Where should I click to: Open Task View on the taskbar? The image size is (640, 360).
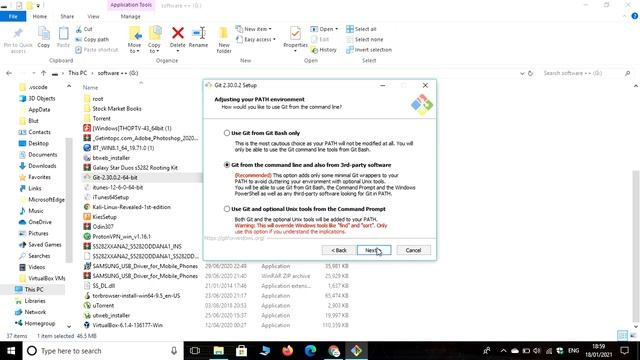coord(195,351)
